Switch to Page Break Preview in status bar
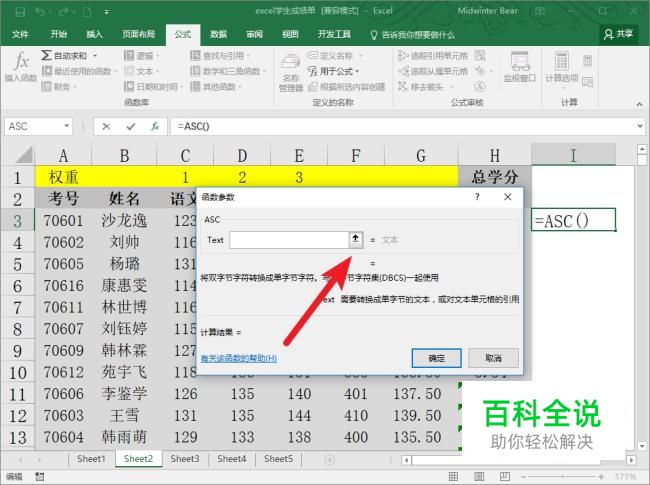This screenshot has height=485, width=650. 505,477
